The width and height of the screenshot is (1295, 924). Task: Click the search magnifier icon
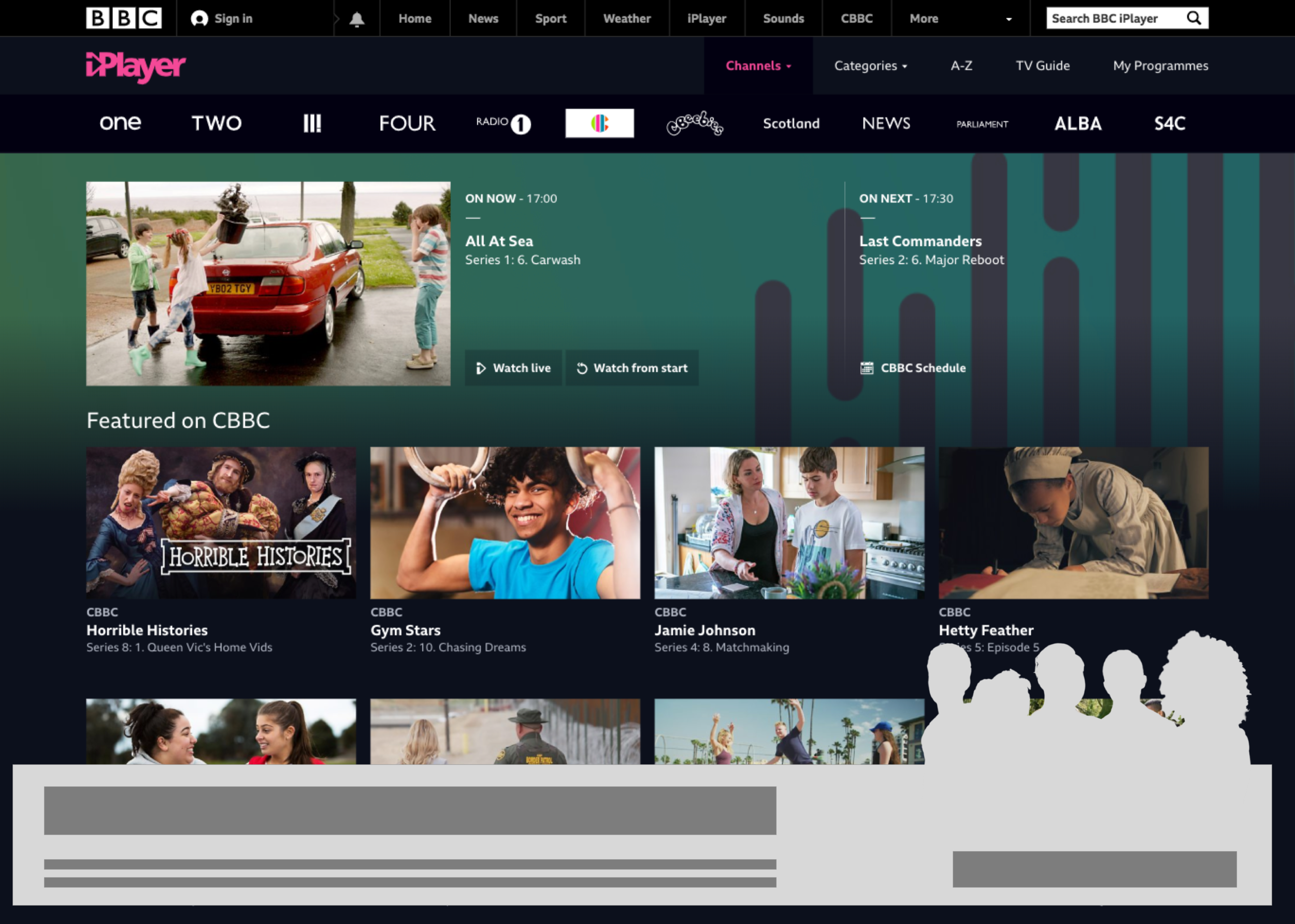coord(1193,18)
